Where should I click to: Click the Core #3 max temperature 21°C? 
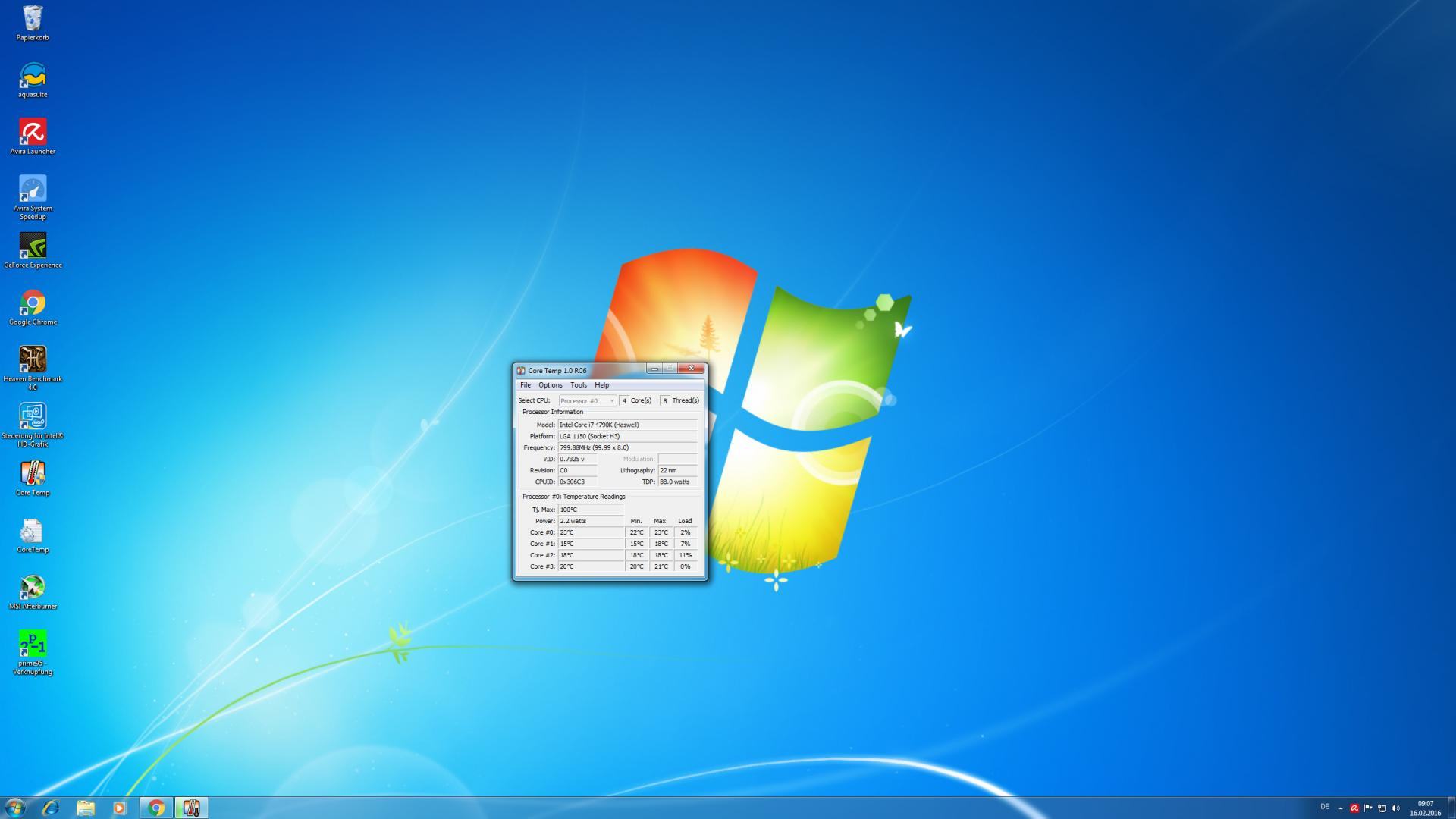(661, 566)
